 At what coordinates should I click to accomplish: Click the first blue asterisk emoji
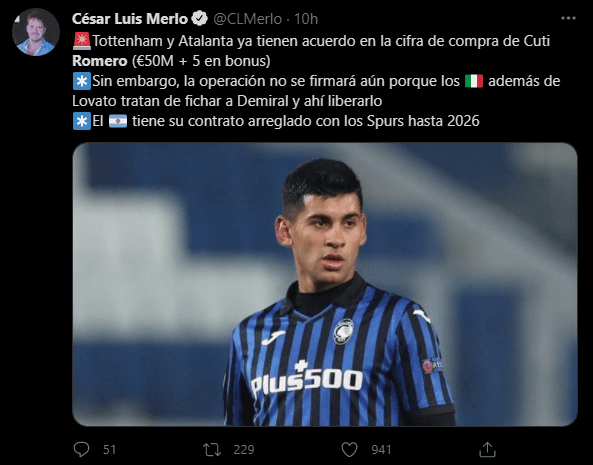click(82, 81)
